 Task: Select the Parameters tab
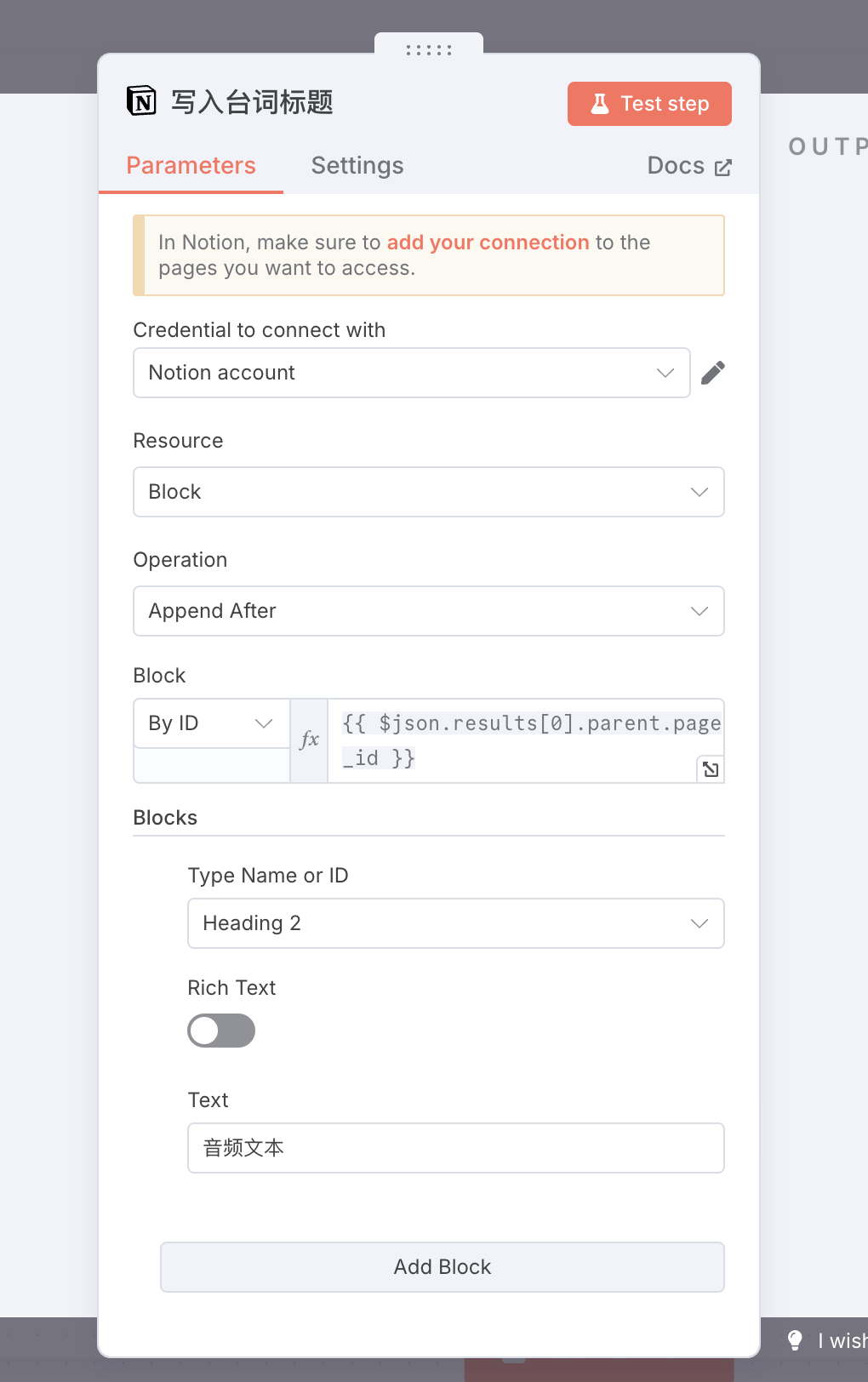click(x=191, y=165)
